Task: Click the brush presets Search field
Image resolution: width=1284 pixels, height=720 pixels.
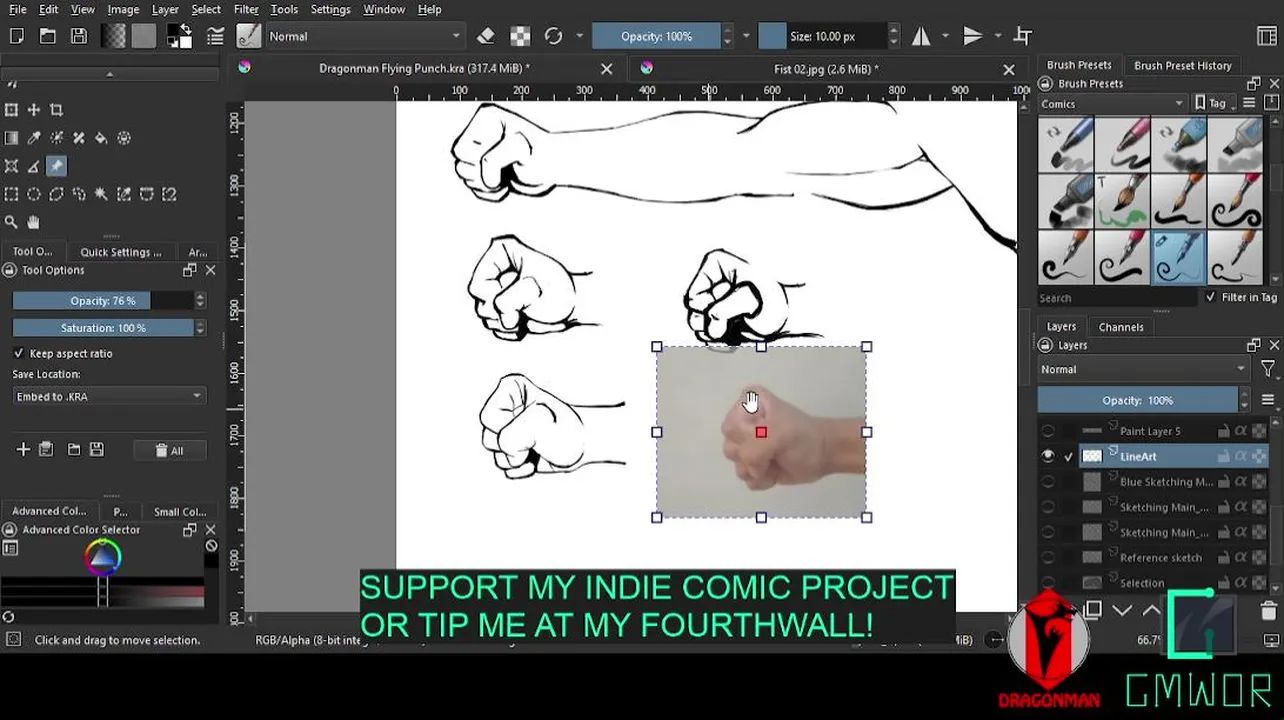Action: point(1116,298)
